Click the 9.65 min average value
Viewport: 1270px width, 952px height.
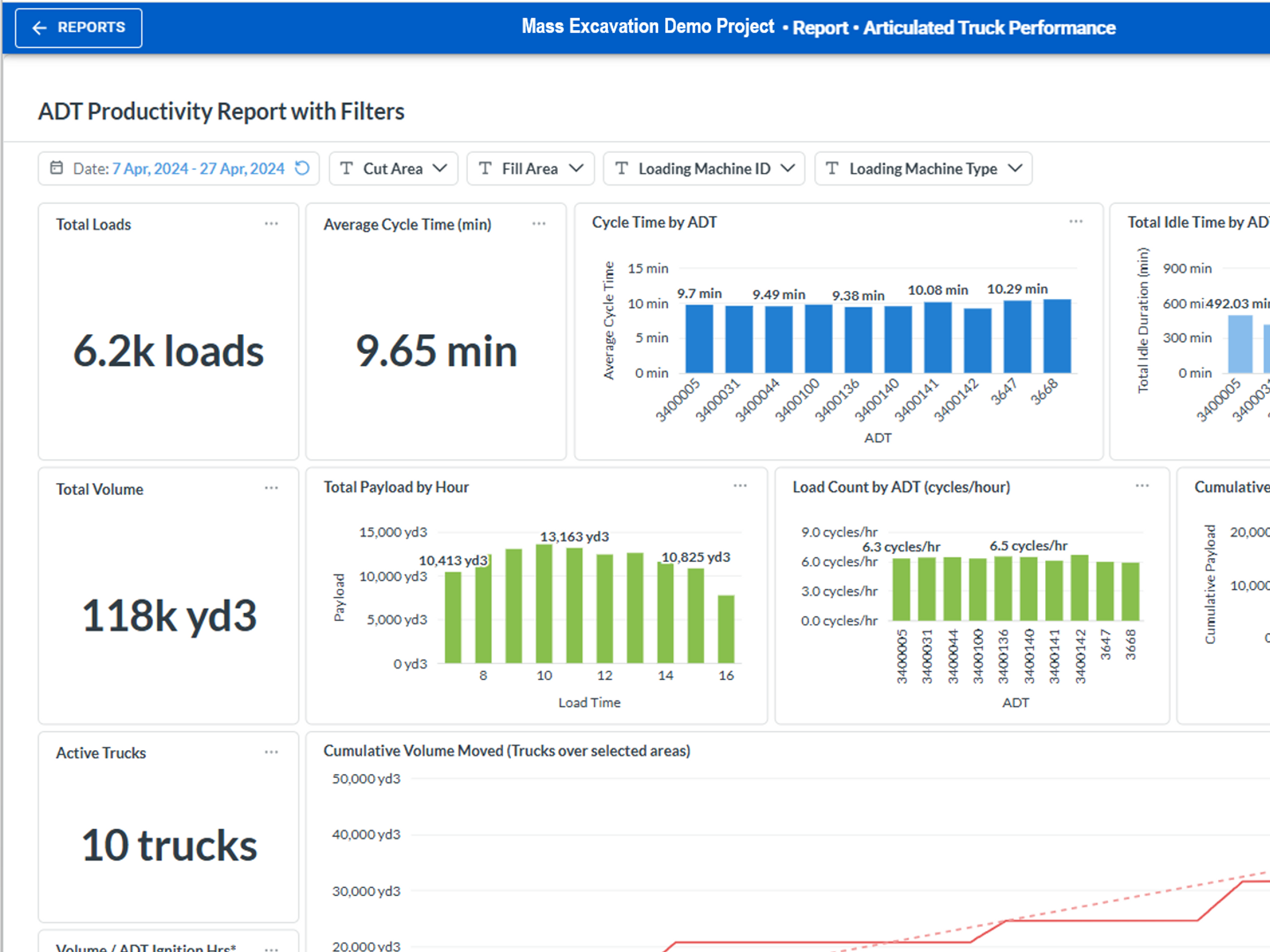(437, 351)
